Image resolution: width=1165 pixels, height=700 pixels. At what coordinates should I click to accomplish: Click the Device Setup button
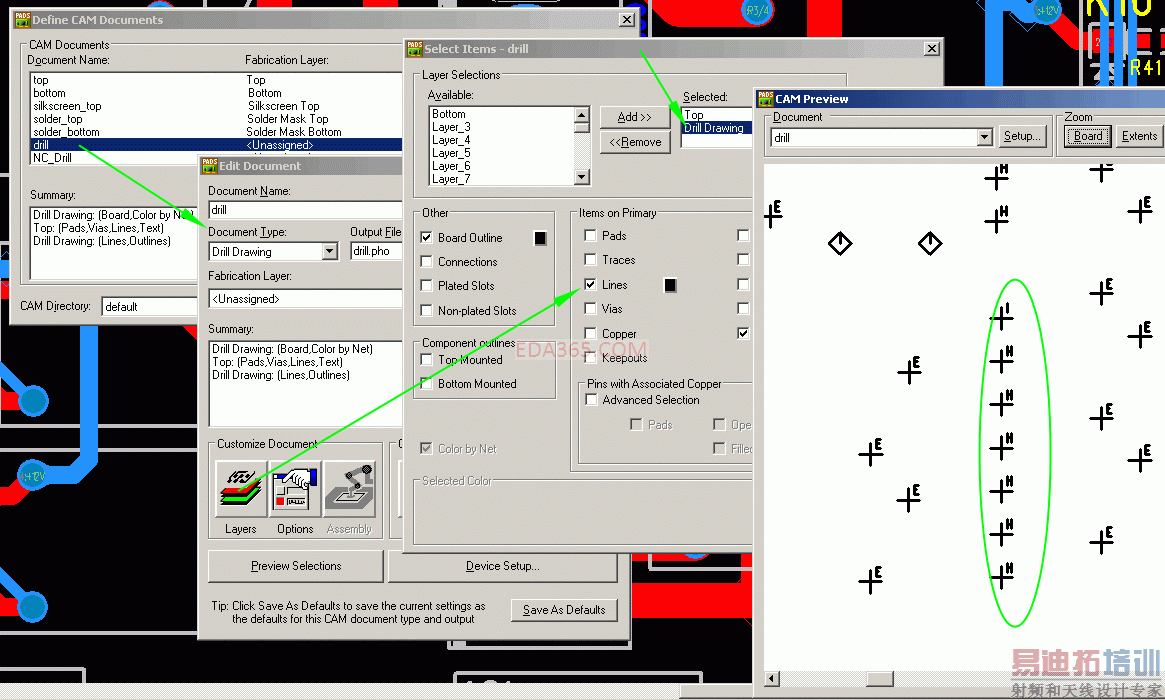(x=503, y=566)
